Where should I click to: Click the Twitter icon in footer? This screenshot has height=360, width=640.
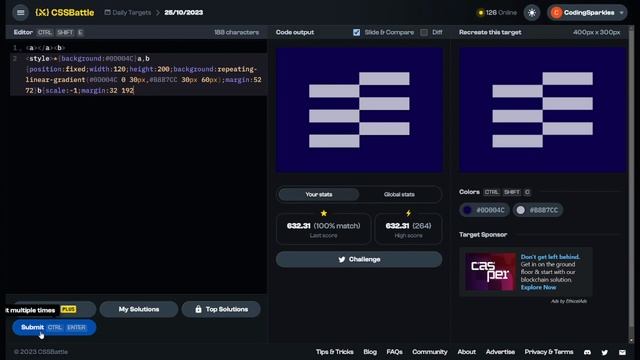tap(604, 352)
